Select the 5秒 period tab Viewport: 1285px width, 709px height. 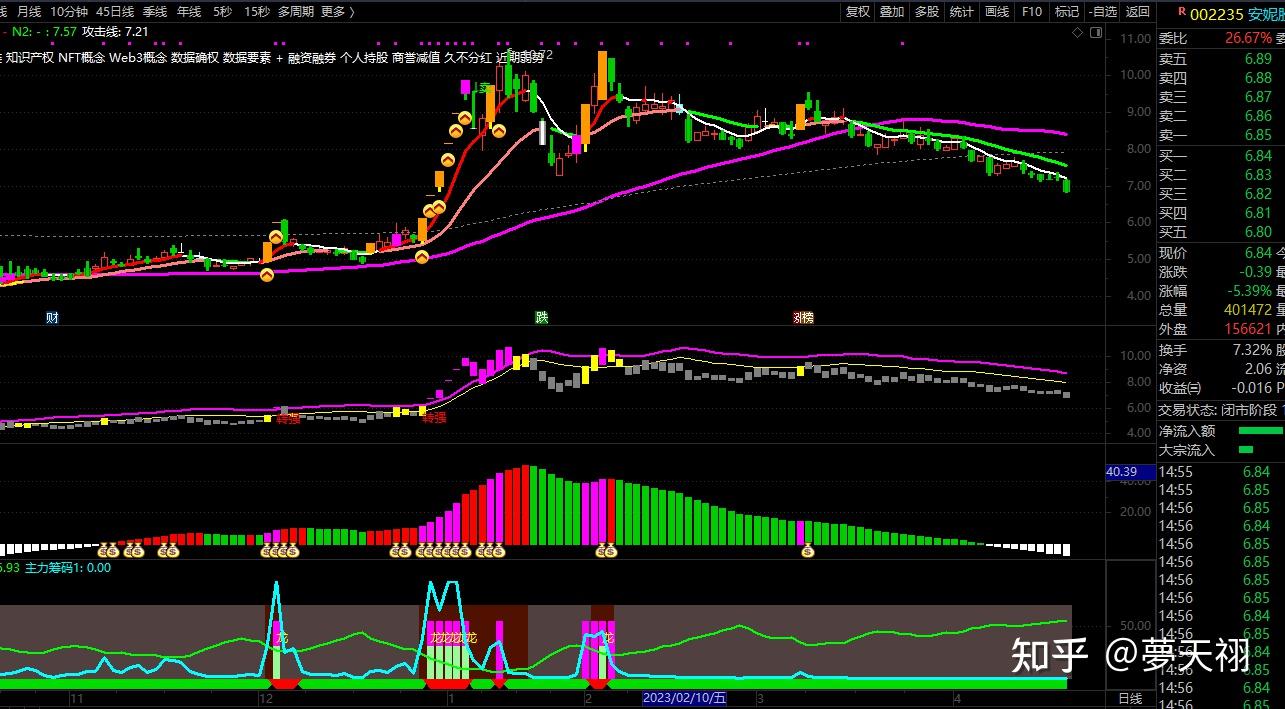pyautogui.click(x=222, y=11)
